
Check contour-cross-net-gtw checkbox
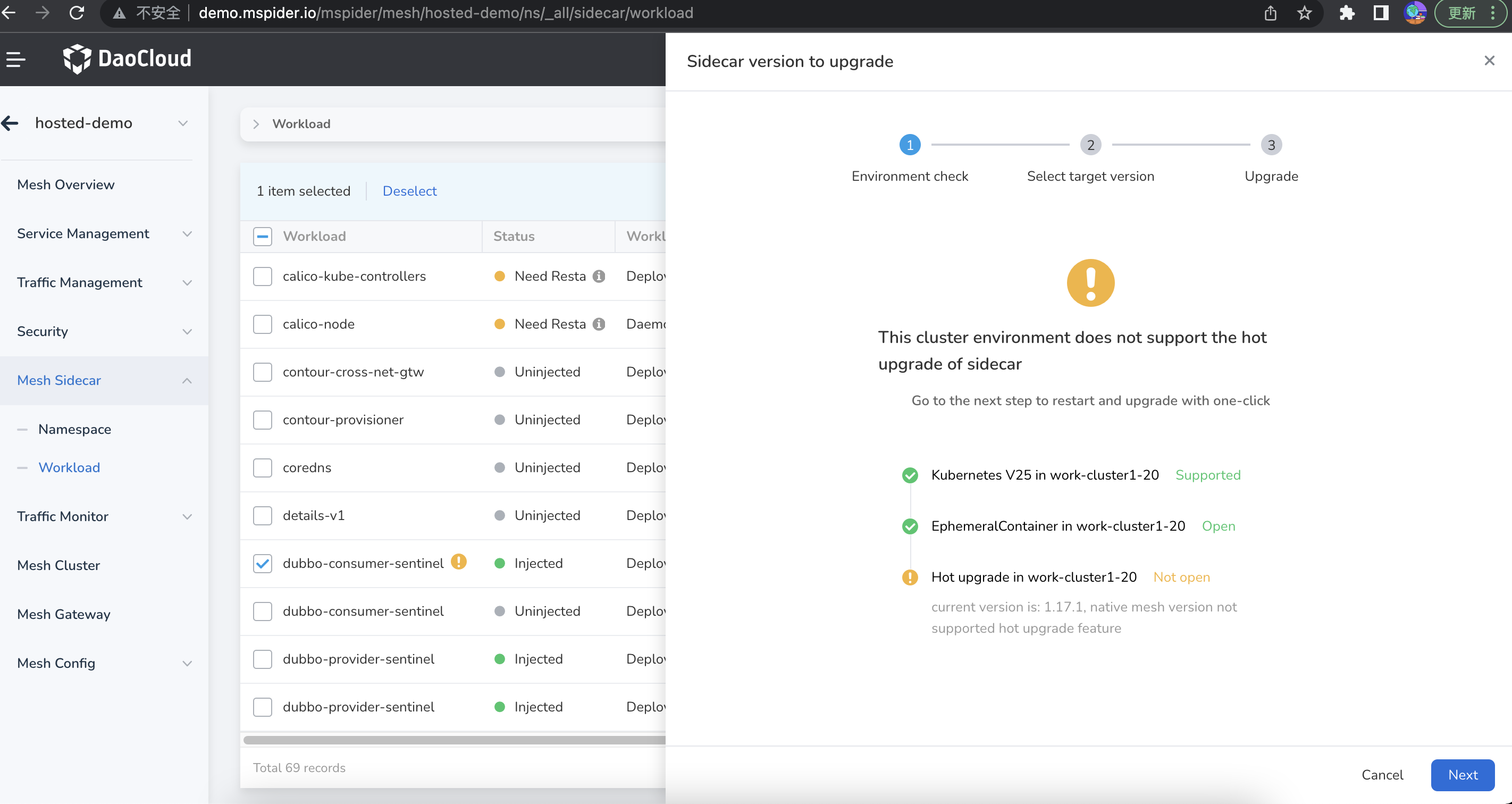[263, 372]
